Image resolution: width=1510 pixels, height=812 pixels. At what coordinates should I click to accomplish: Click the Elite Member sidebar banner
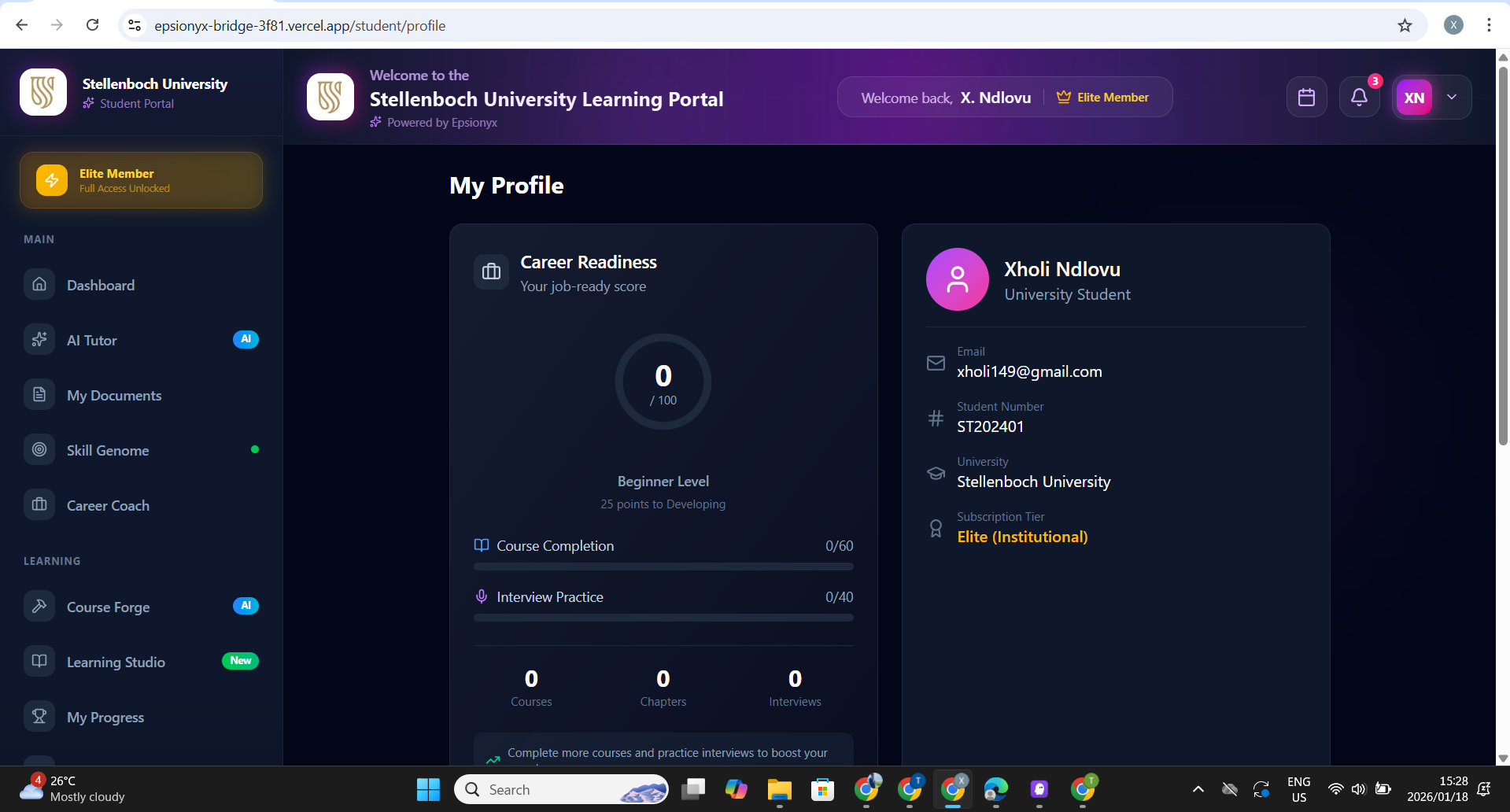(142, 180)
